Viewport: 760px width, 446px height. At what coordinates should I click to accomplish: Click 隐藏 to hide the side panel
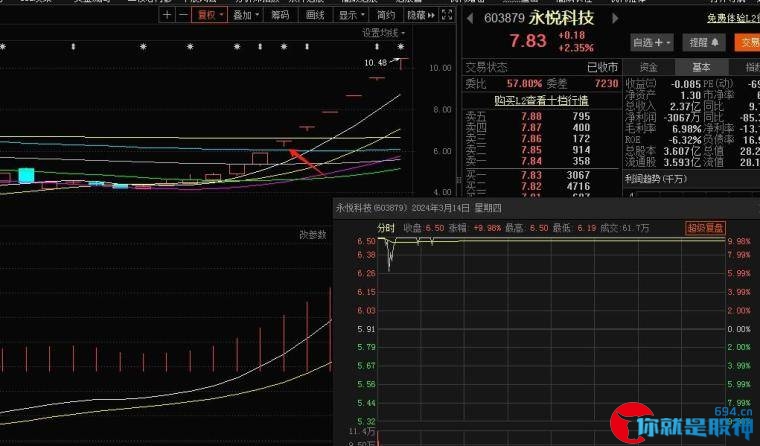[421, 15]
